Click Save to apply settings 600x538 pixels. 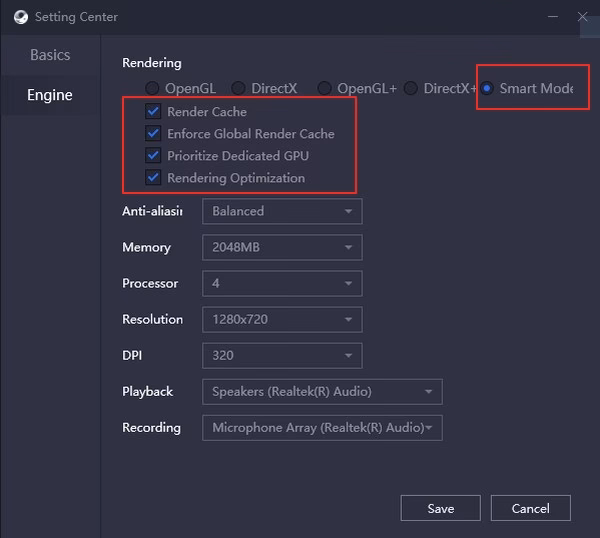(x=440, y=508)
